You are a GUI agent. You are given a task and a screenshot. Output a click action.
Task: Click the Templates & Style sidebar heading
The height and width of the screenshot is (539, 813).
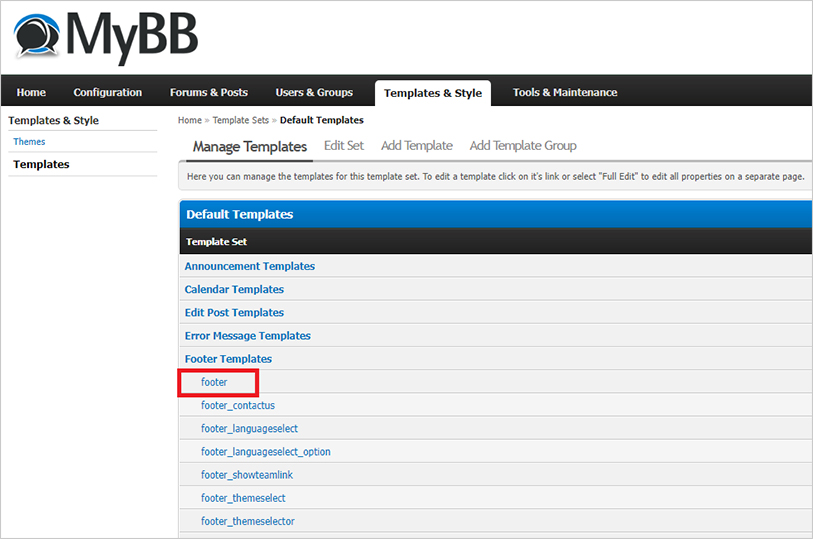(x=53, y=120)
